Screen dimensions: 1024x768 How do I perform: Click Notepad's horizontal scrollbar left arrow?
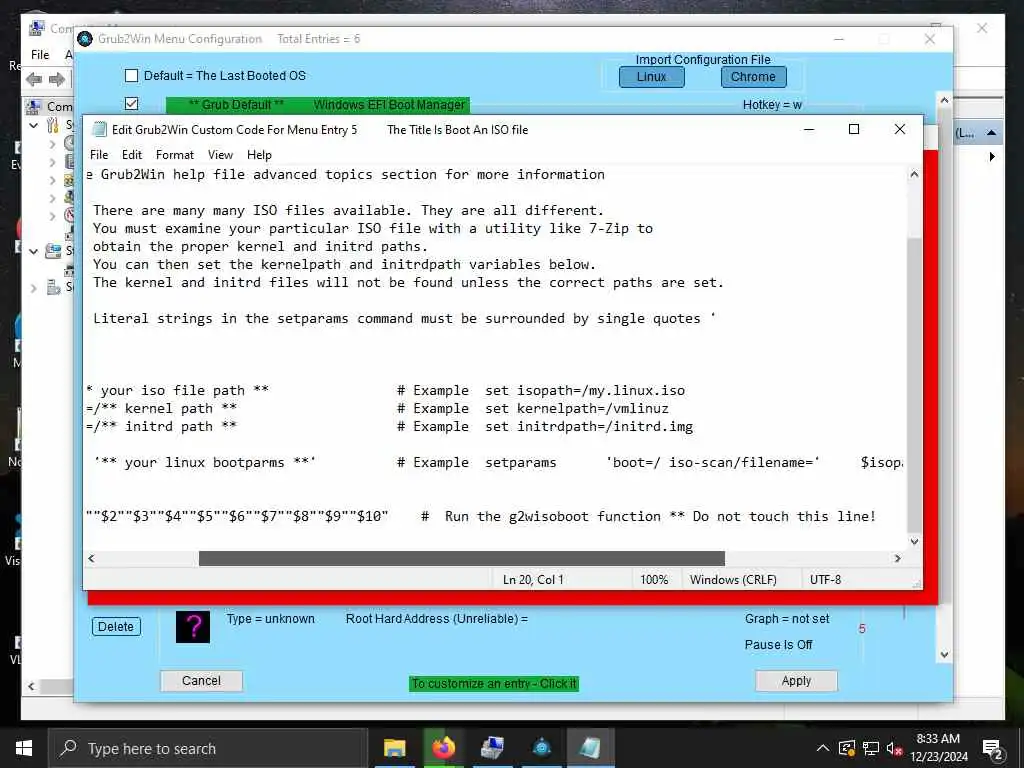pos(91,558)
